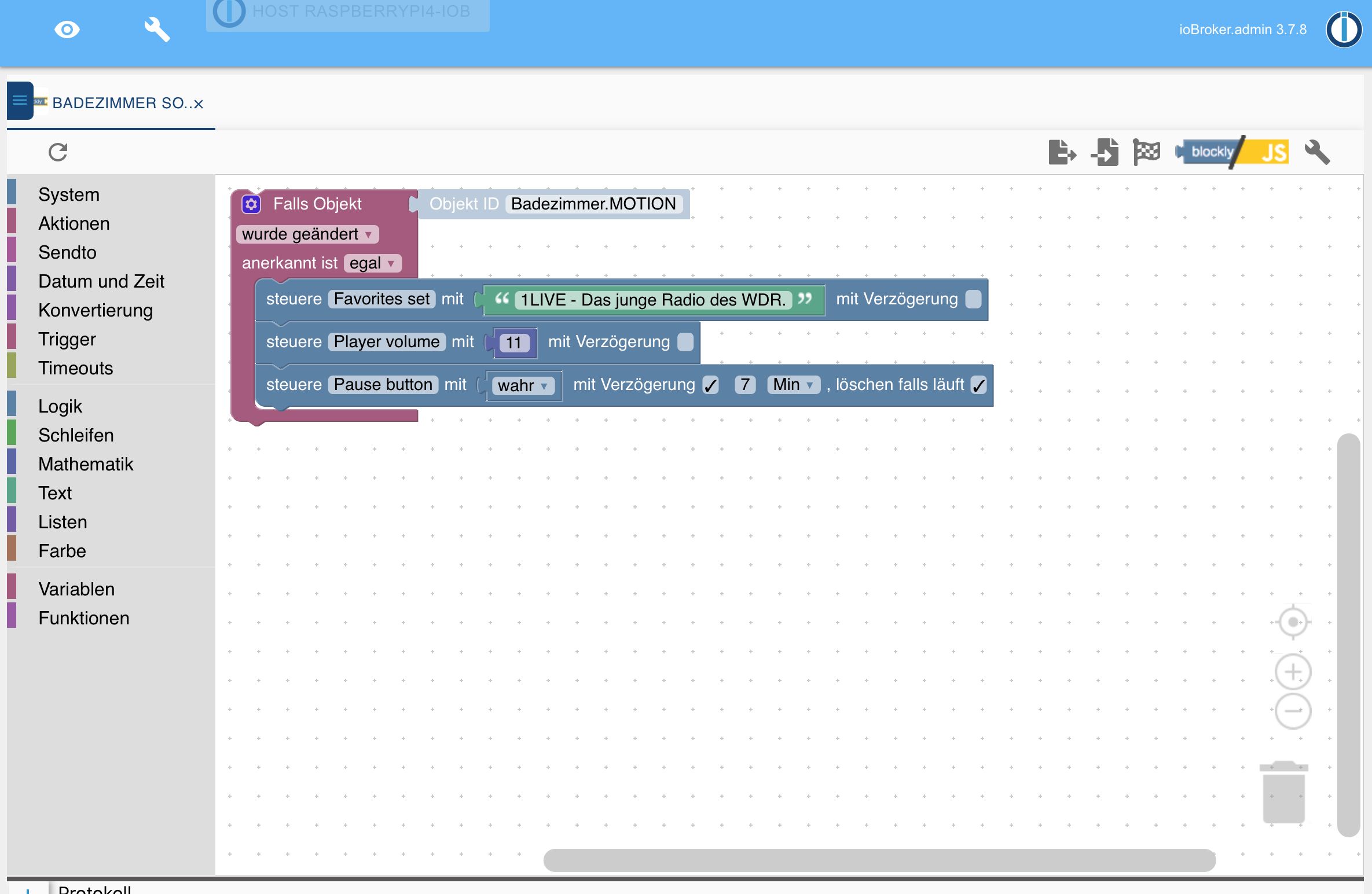Enable delay on the Favorites set block
Screen dimensions: 1372x894
coord(974,299)
